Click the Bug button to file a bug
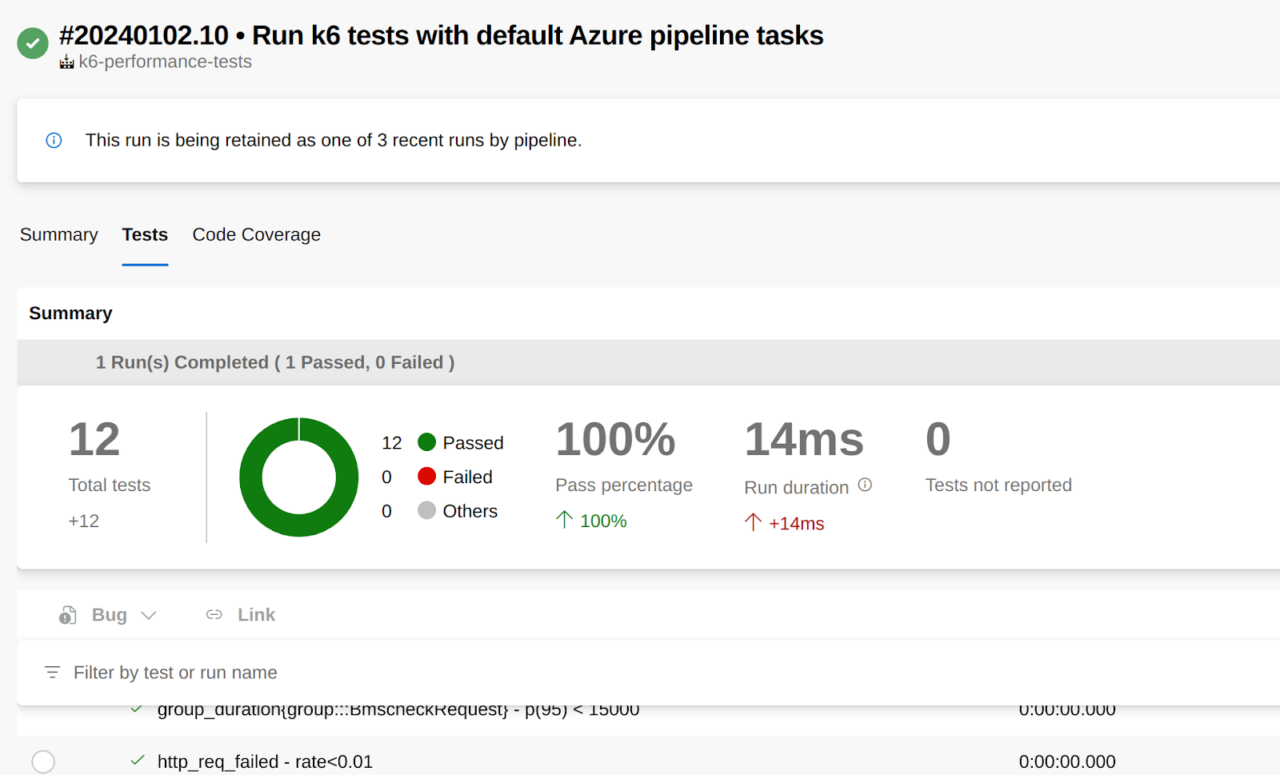 (x=108, y=614)
